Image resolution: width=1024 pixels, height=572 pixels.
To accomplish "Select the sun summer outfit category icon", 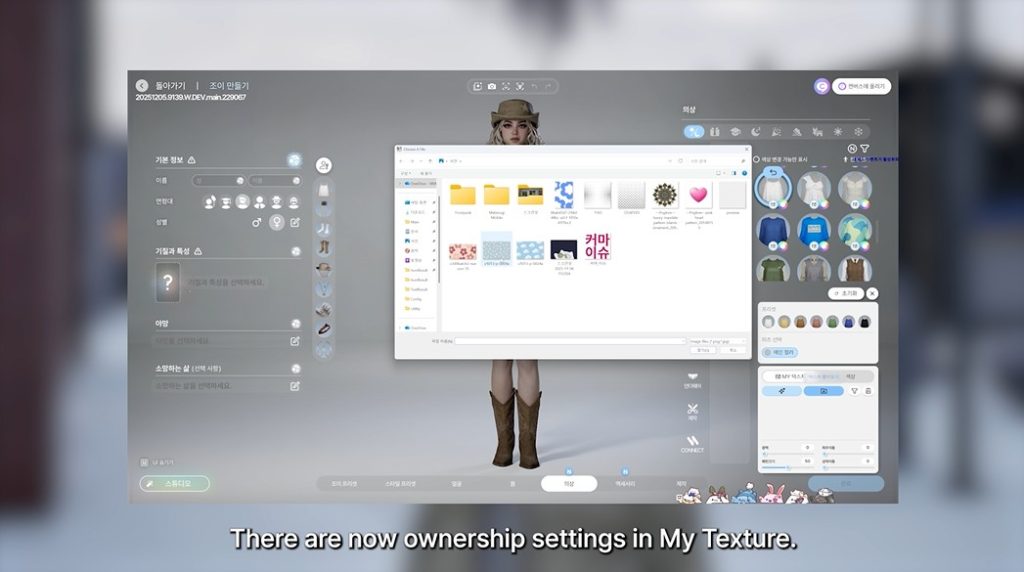I will click(x=838, y=132).
